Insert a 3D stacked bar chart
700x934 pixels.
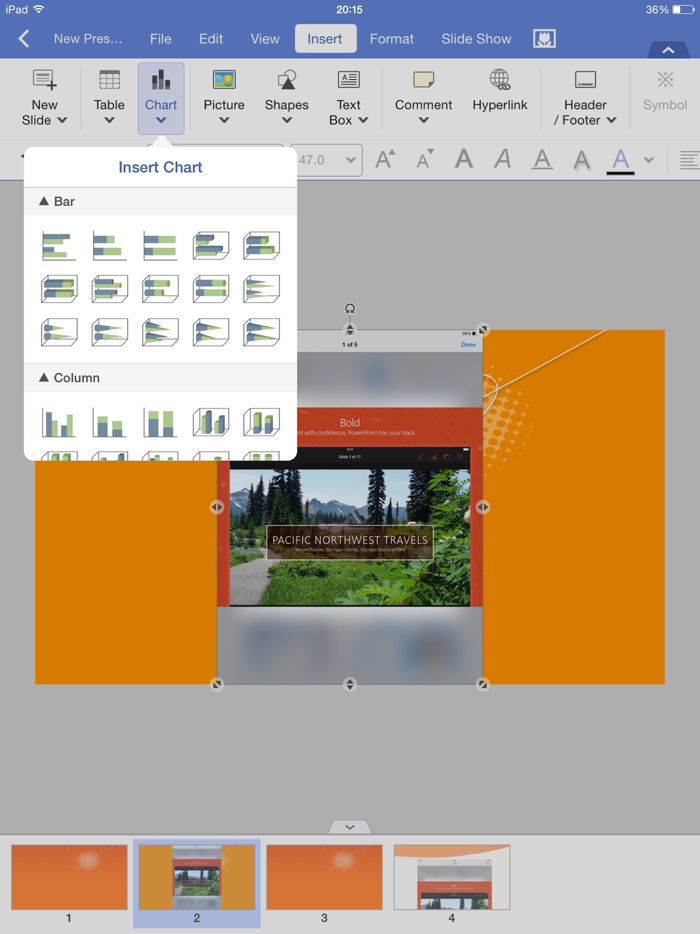click(262, 245)
